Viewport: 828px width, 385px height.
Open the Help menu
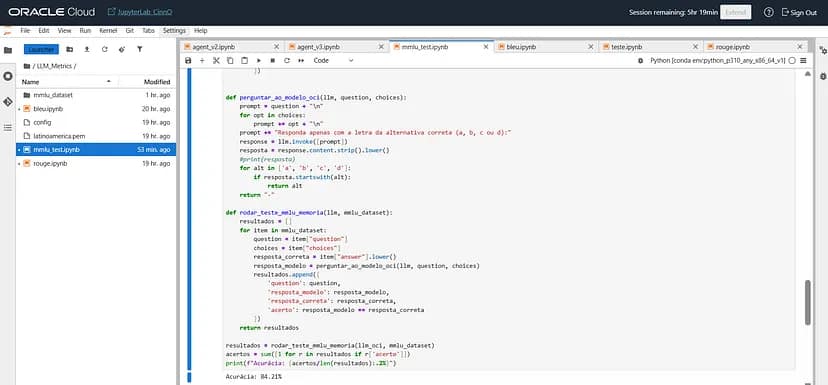201,31
